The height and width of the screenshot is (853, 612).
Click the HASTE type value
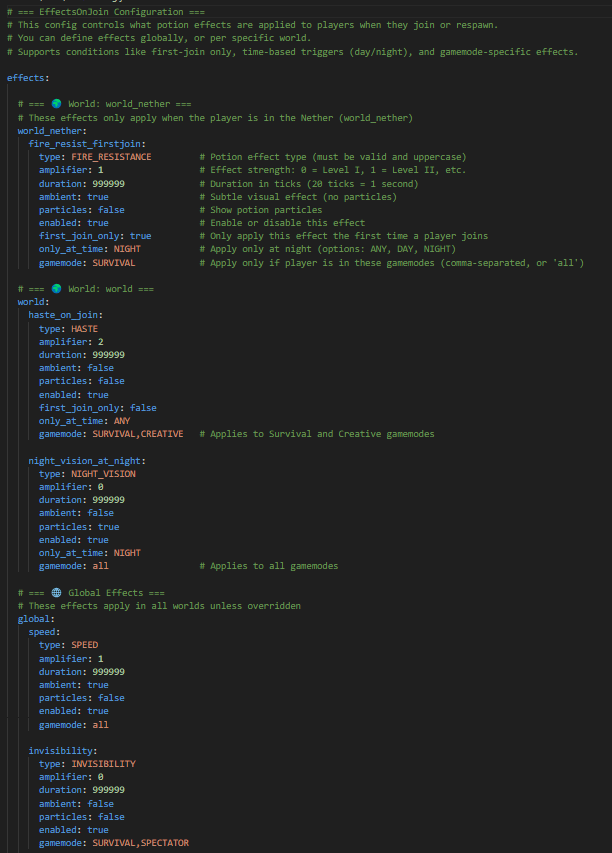click(x=84, y=329)
